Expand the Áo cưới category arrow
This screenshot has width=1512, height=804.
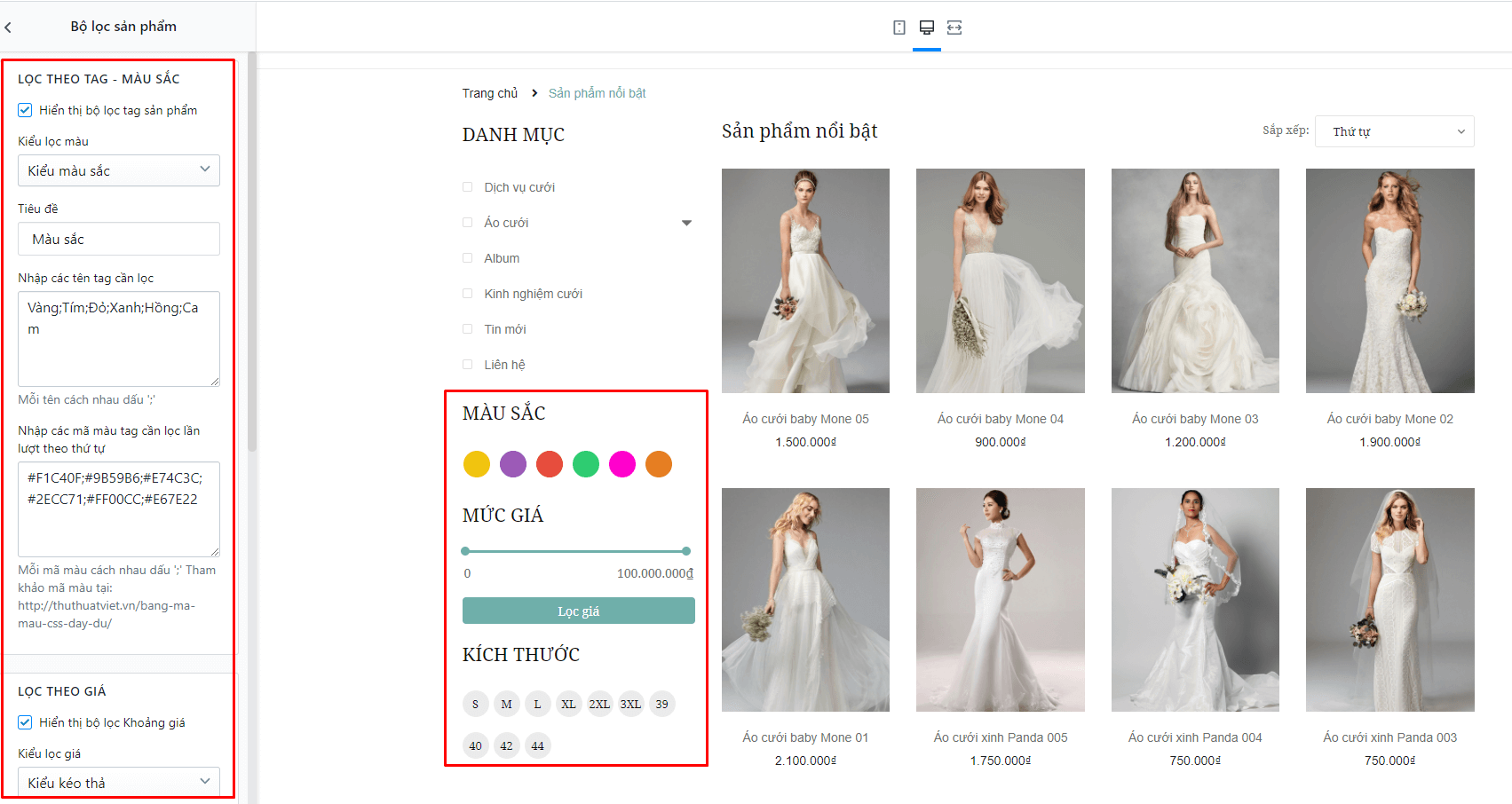click(686, 223)
